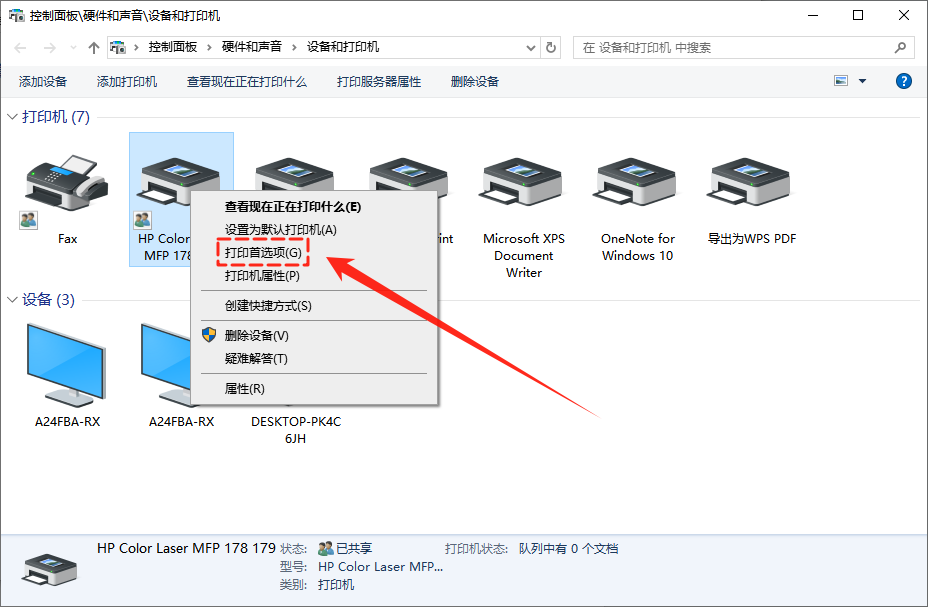Click the window title bar icon
This screenshot has height=607, width=928.
(x=16, y=15)
